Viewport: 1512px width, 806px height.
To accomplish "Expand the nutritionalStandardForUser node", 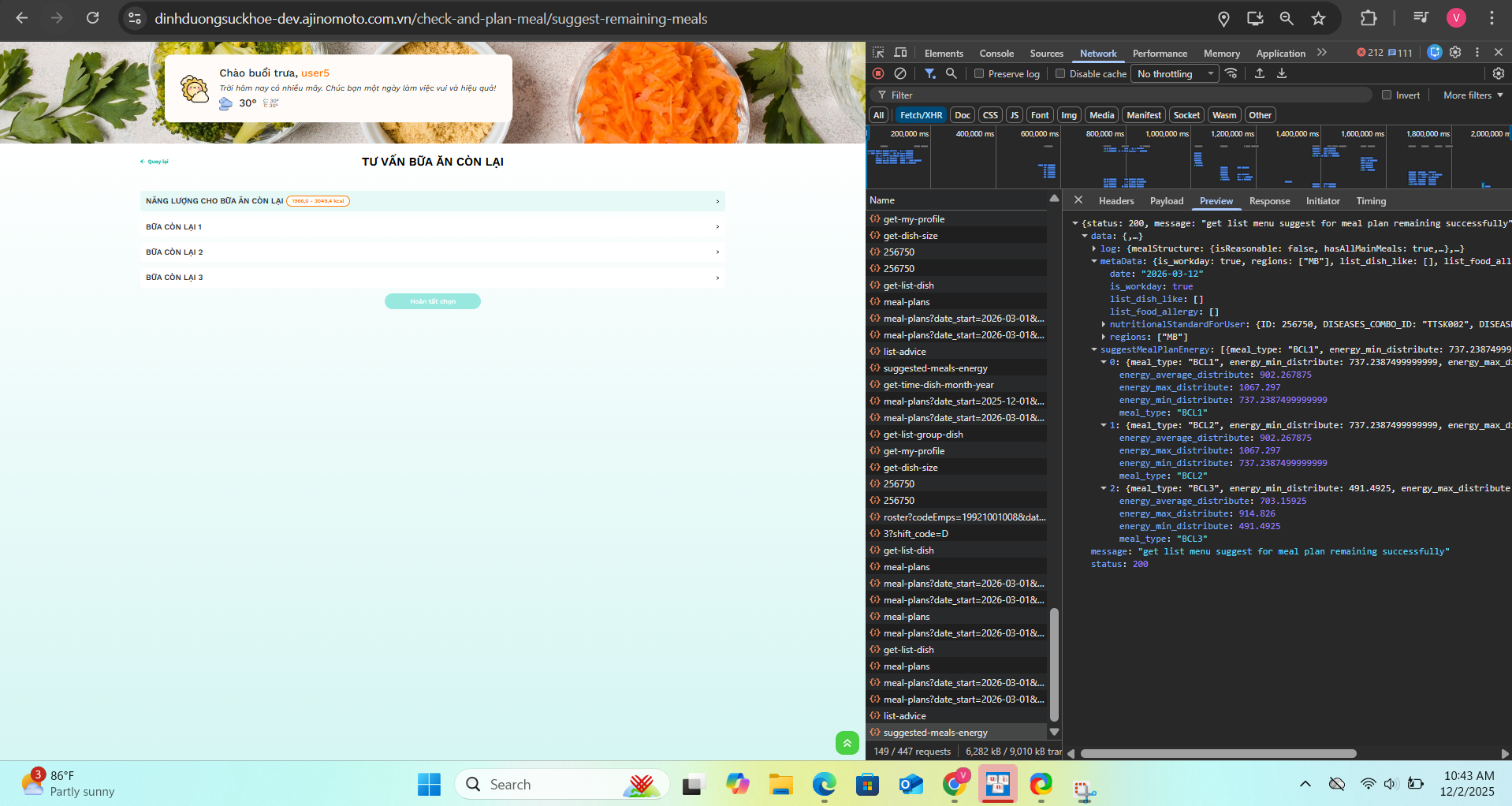I will click(x=1104, y=324).
